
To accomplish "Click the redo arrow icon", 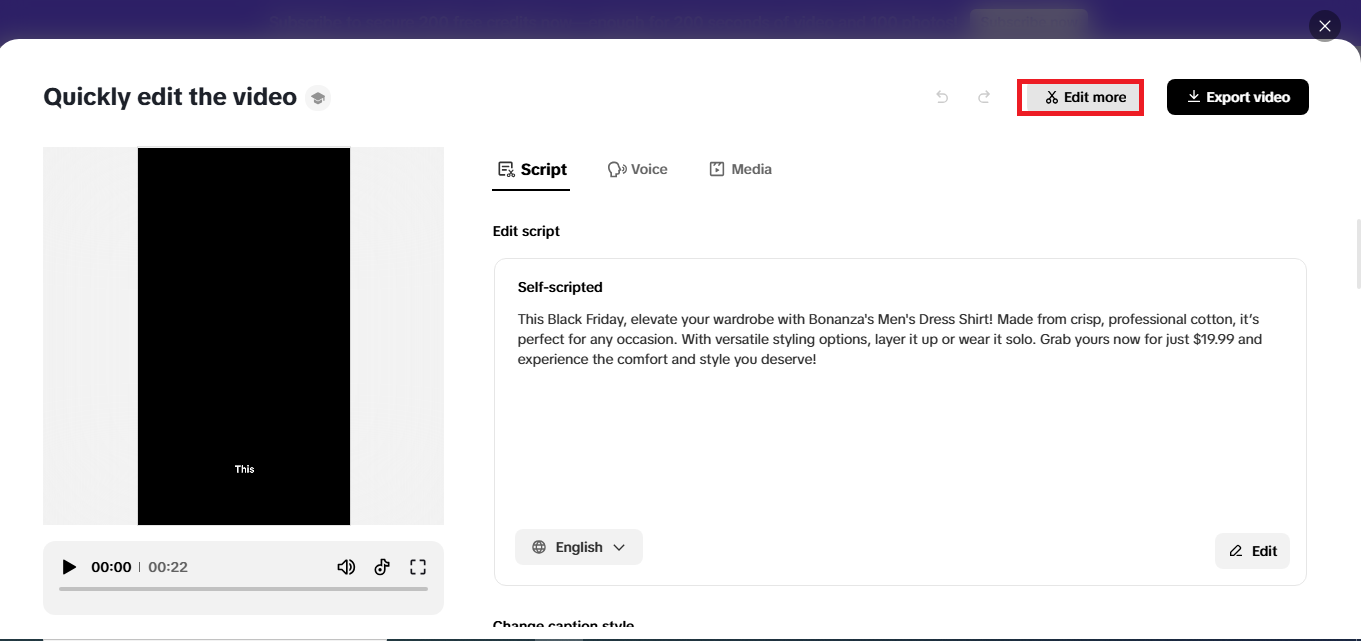I will click(983, 96).
